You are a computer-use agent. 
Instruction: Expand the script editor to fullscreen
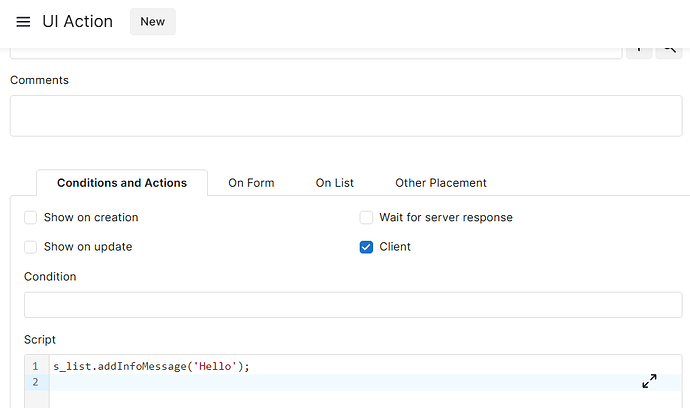coord(649,381)
